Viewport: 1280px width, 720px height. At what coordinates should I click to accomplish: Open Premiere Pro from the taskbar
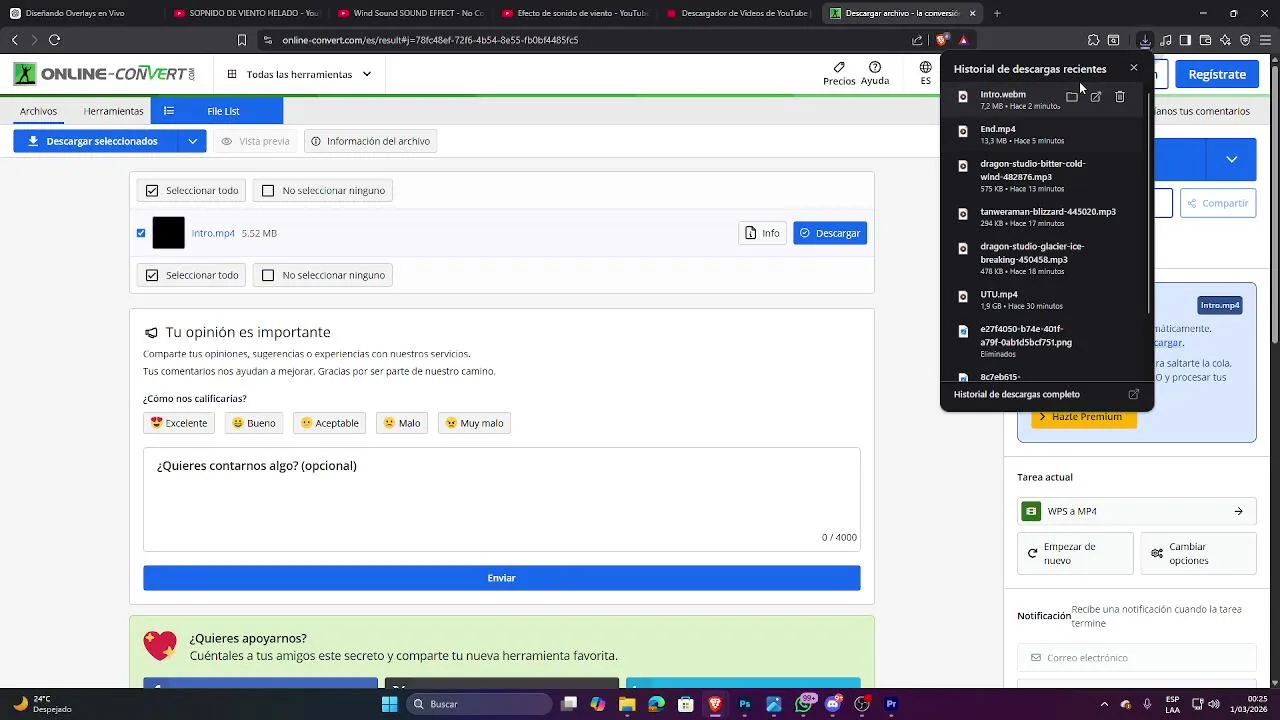pos(891,704)
